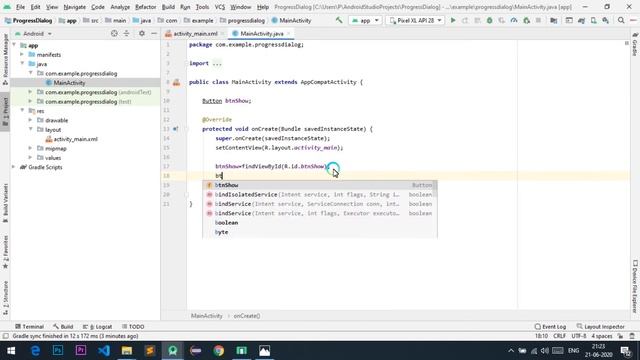
Task: Expand the 'Gradle Scripts' node
Action: [14, 167]
